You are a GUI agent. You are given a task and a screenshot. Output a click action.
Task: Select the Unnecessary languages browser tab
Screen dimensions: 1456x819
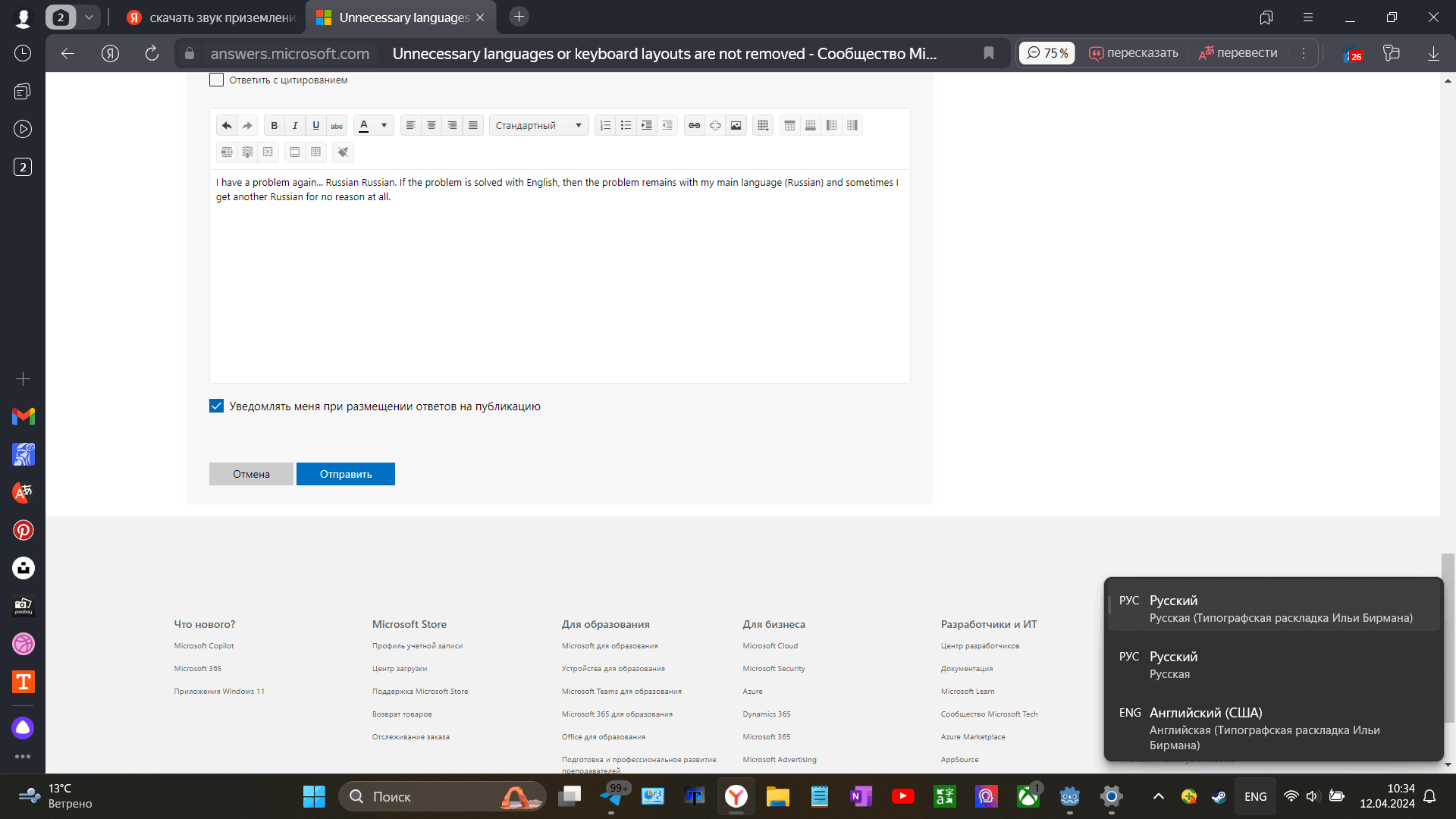click(x=401, y=17)
